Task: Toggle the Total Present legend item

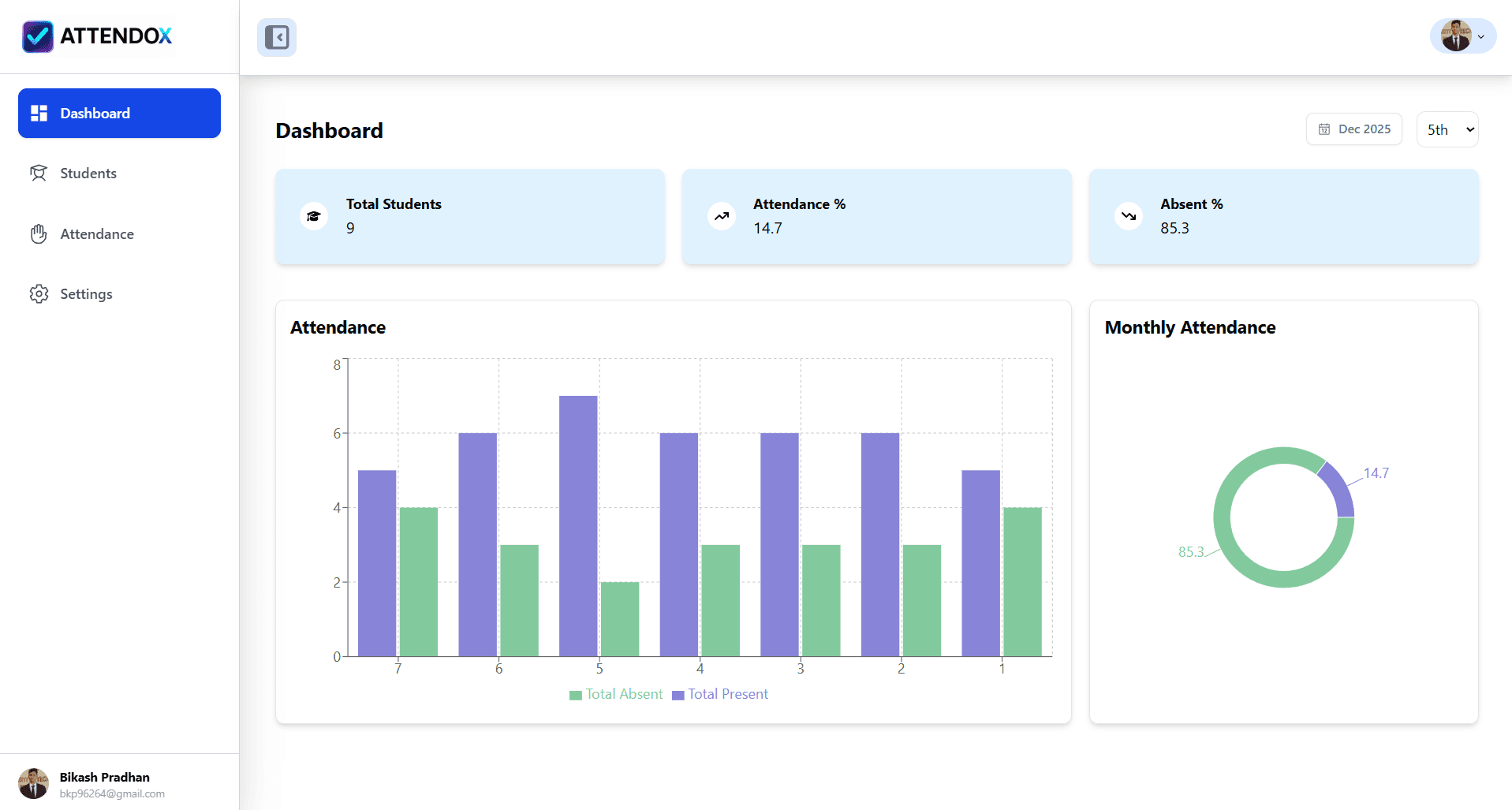Action: coord(720,694)
